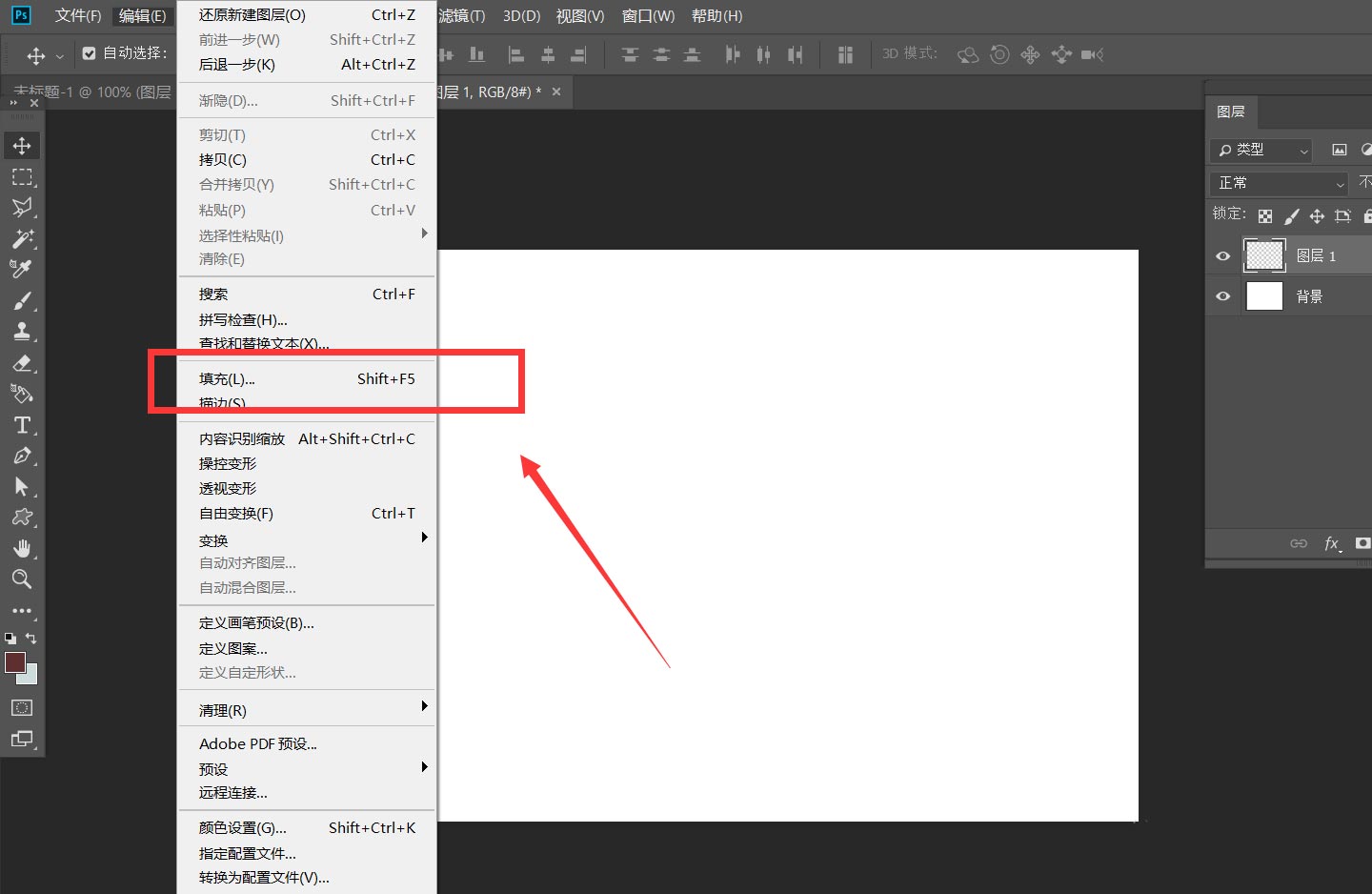Open the 窗口(W) menu

[x=648, y=16]
